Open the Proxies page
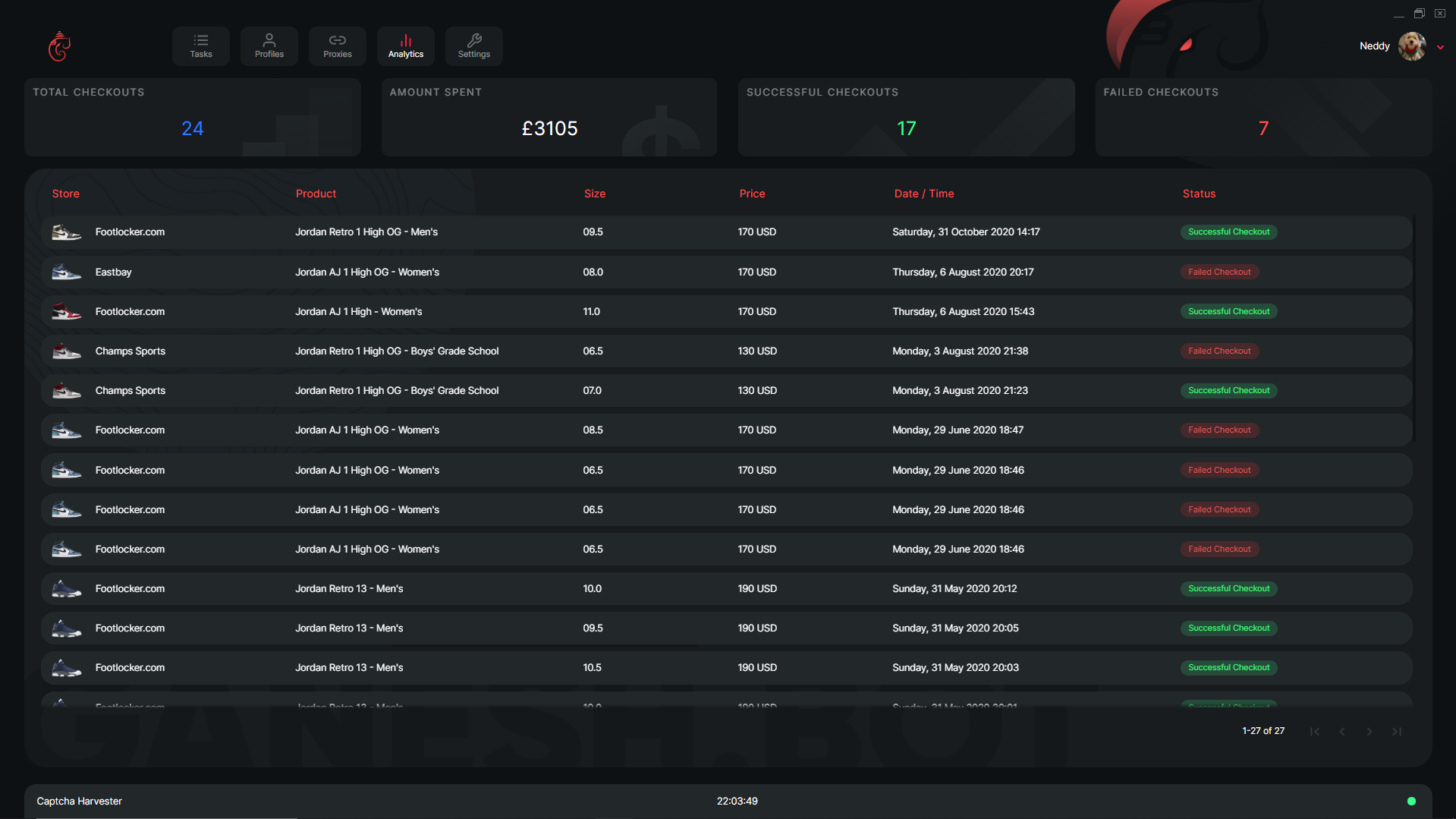The height and width of the screenshot is (819, 1456). tap(338, 46)
